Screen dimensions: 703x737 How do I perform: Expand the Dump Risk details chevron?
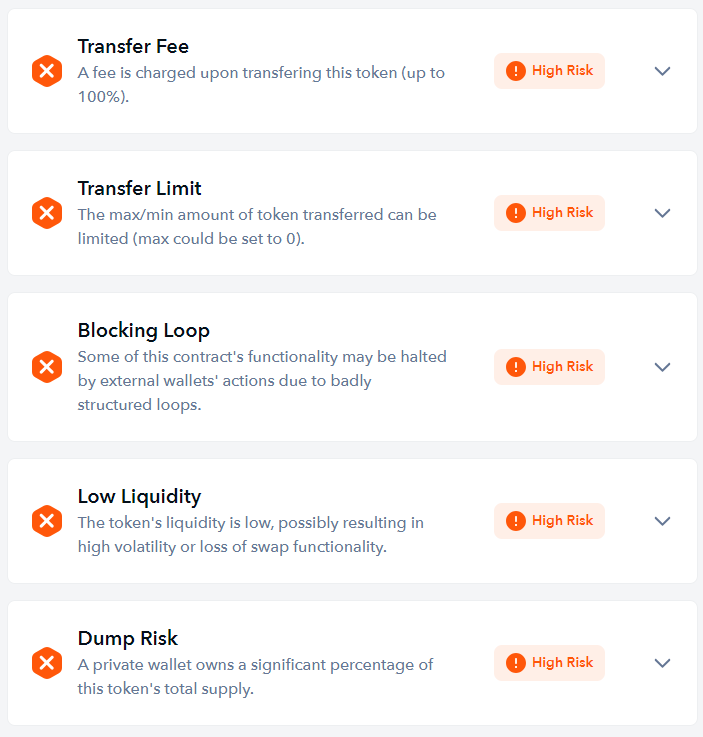tap(662, 663)
